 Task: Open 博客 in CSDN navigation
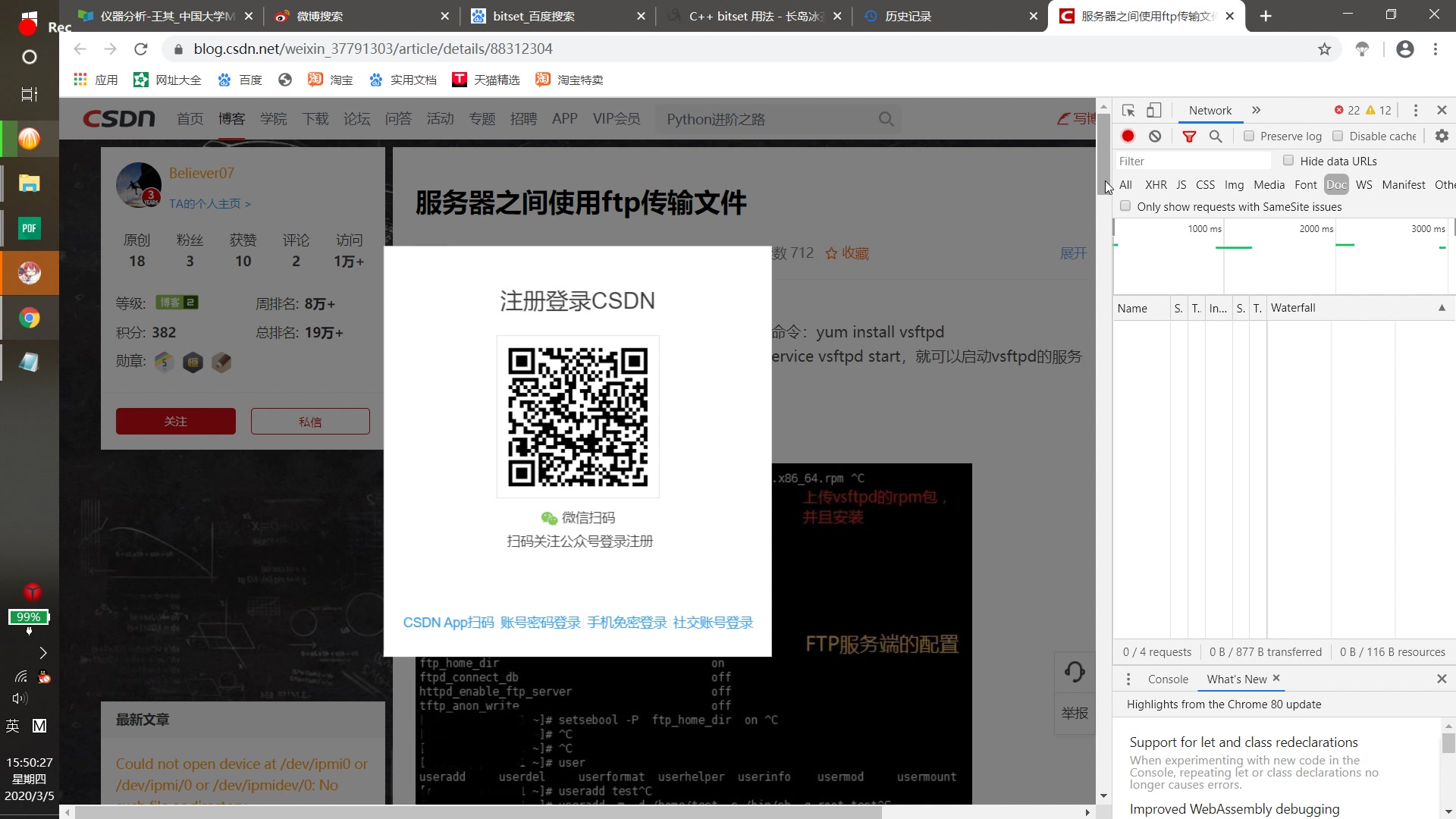click(231, 119)
